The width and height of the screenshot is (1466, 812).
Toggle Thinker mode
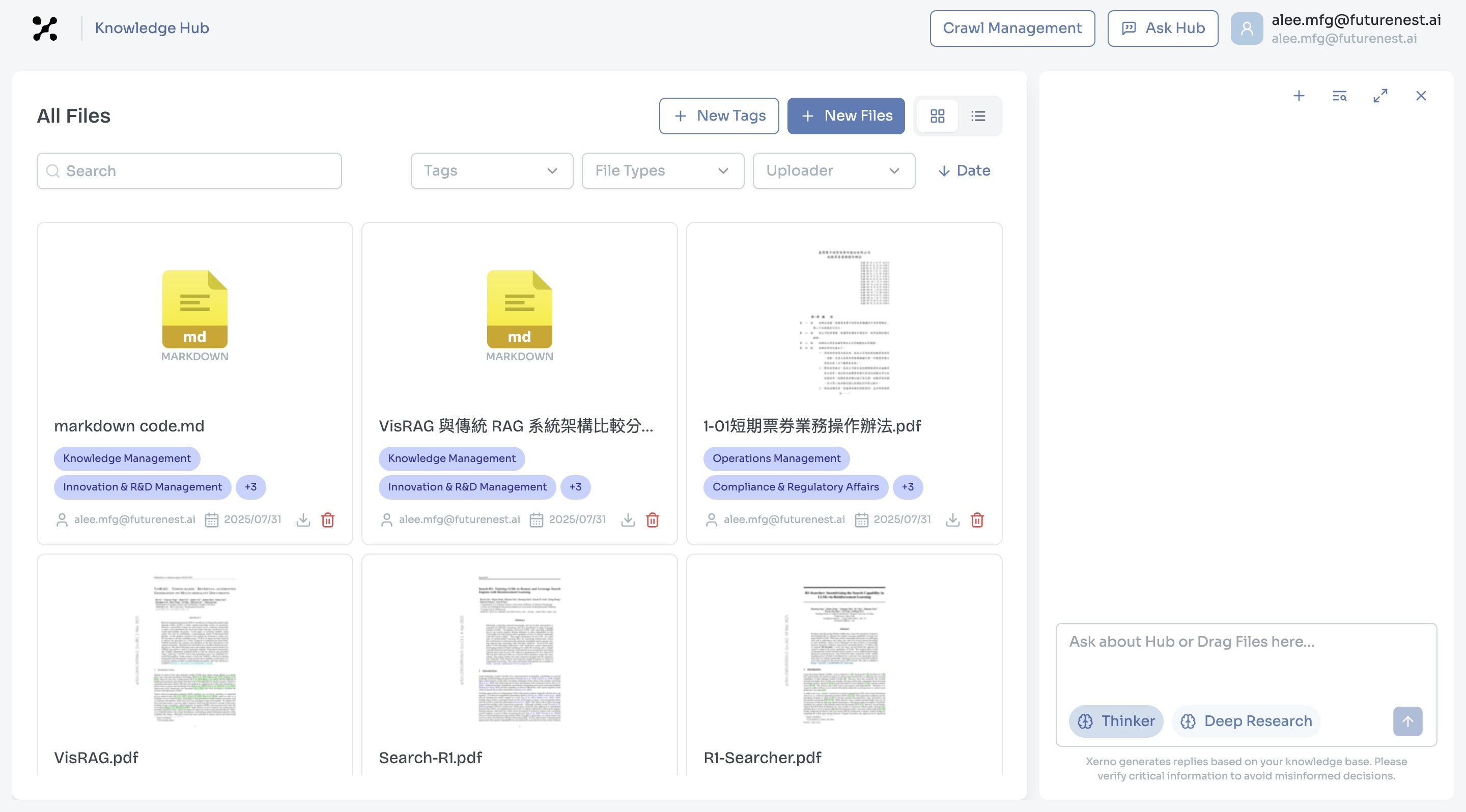tap(1116, 721)
